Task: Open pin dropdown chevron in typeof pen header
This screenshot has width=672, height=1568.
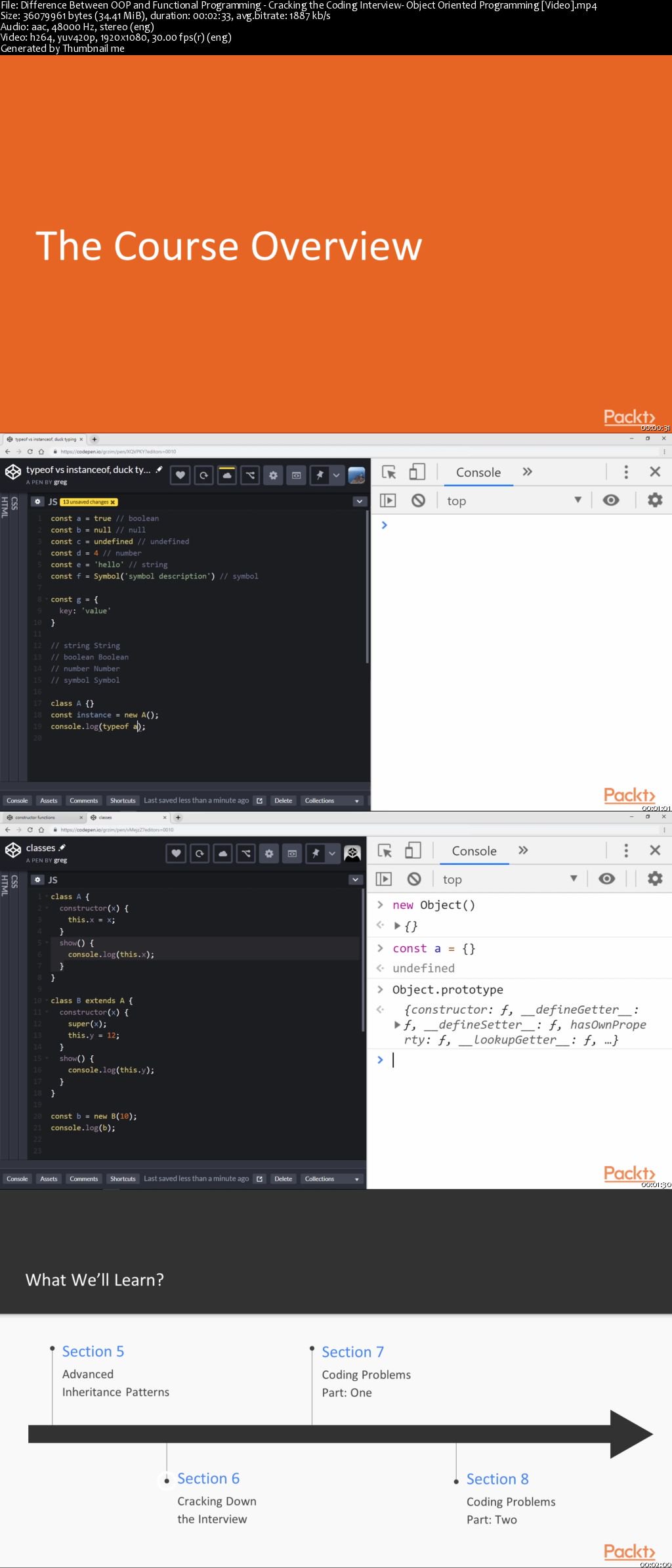Action: pyautogui.click(x=337, y=475)
